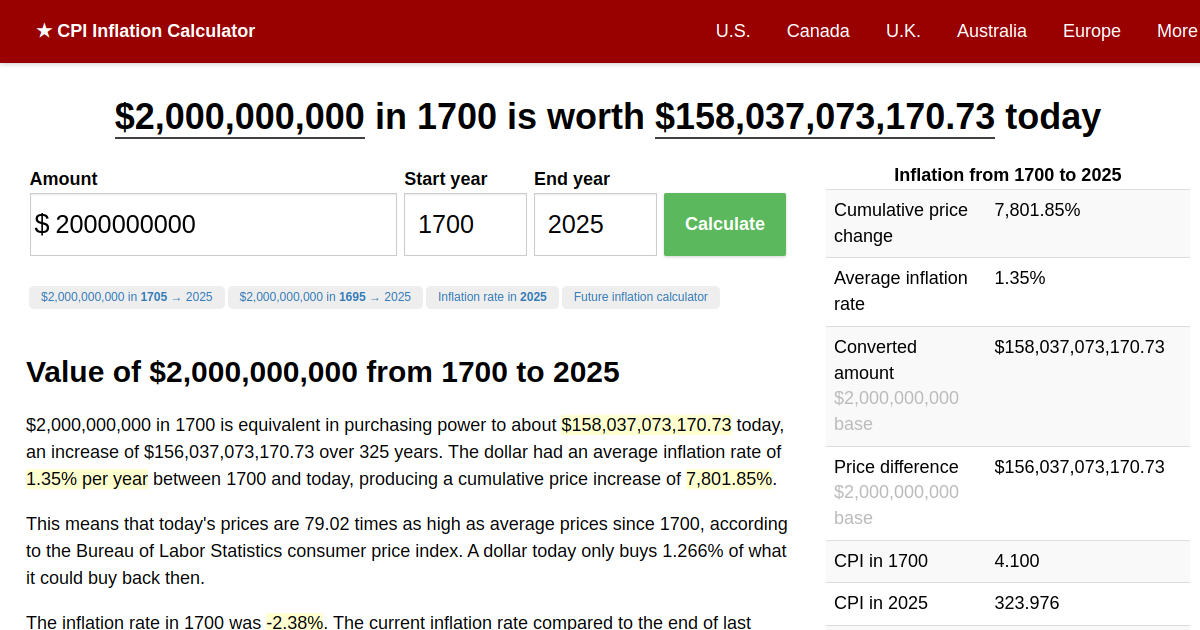Click the 1695 to 2025 comparison chip
The image size is (1200, 630).
[325, 297]
